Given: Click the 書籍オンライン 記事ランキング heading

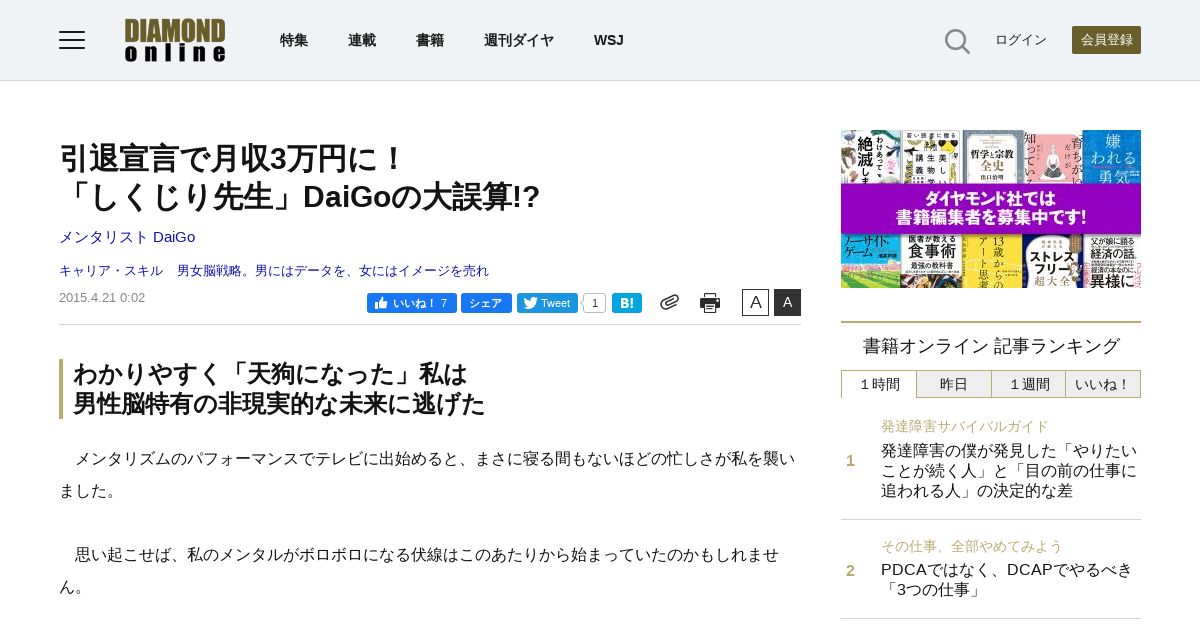Looking at the screenshot, I should tap(991, 346).
